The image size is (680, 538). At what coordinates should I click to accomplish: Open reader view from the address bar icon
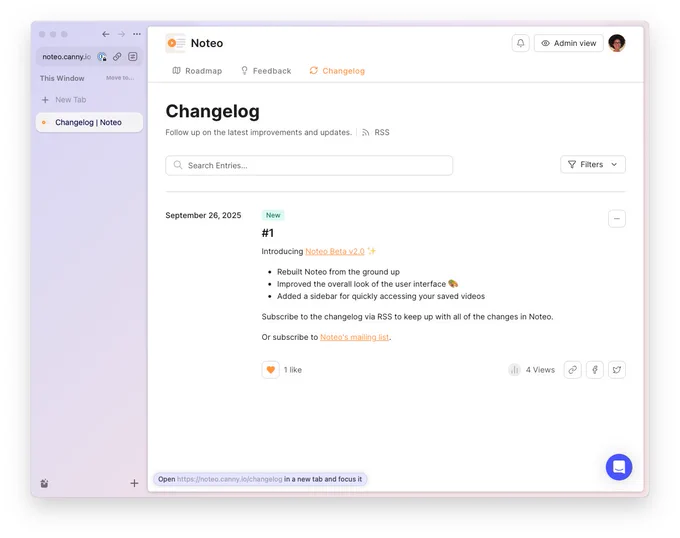click(x=133, y=56)
